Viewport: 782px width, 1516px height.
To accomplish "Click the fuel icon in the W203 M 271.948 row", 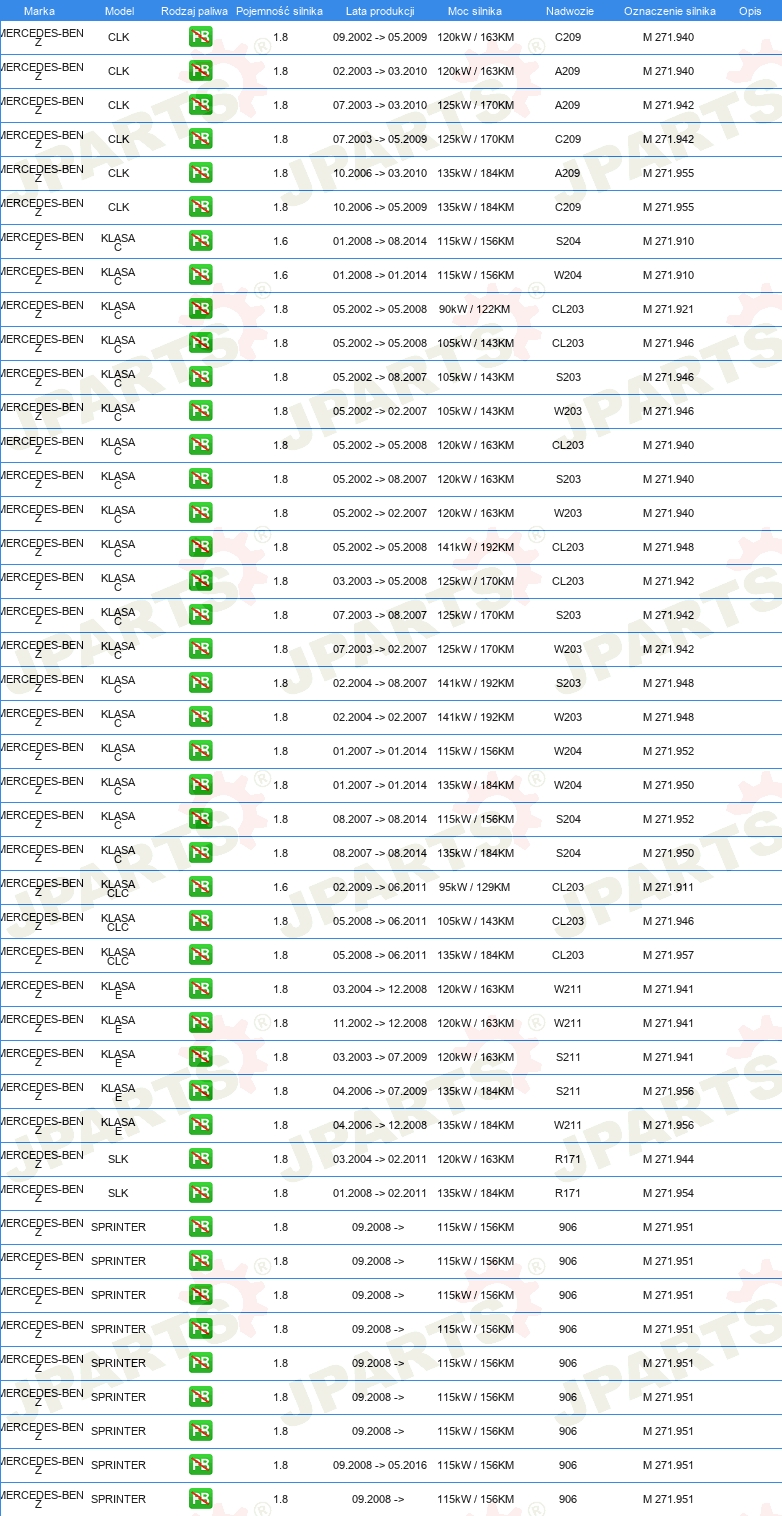I will coord(200,718).
